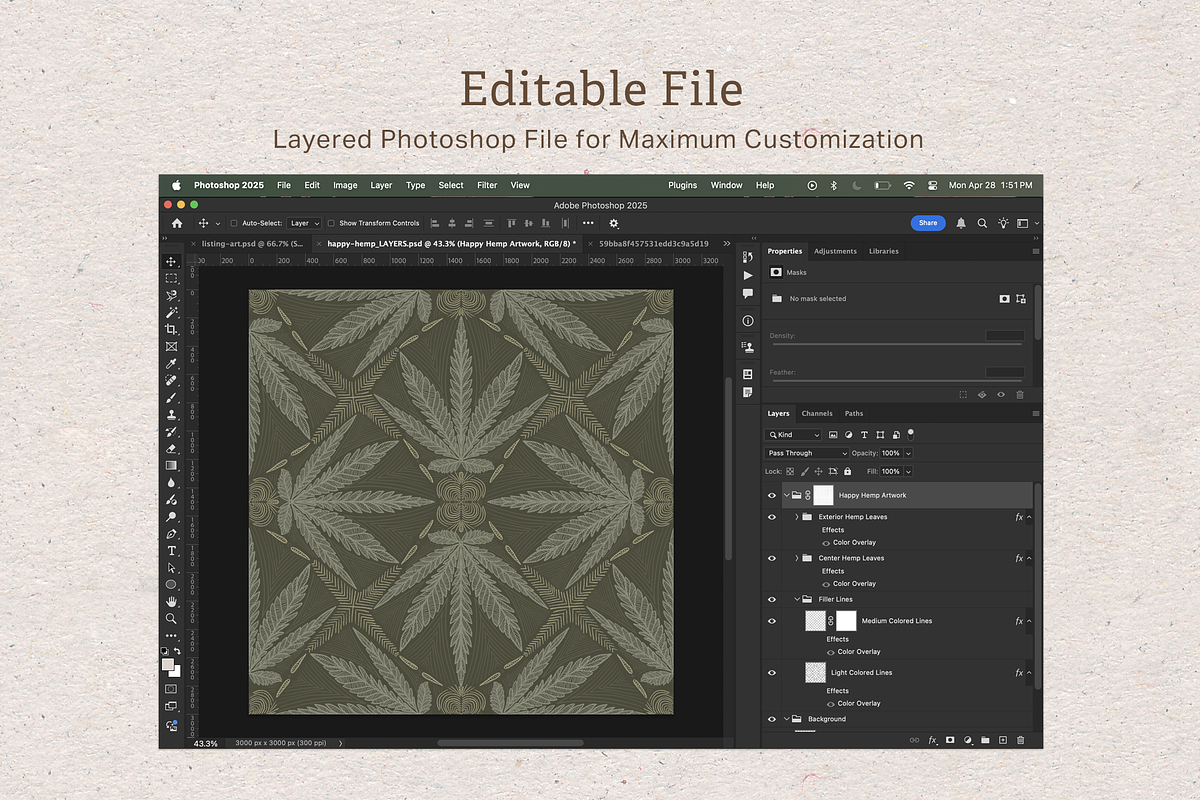The width and height of the screenshot is (1200, 800).
Task: Select the Brush tool
Action: click(x=171, y=398)
